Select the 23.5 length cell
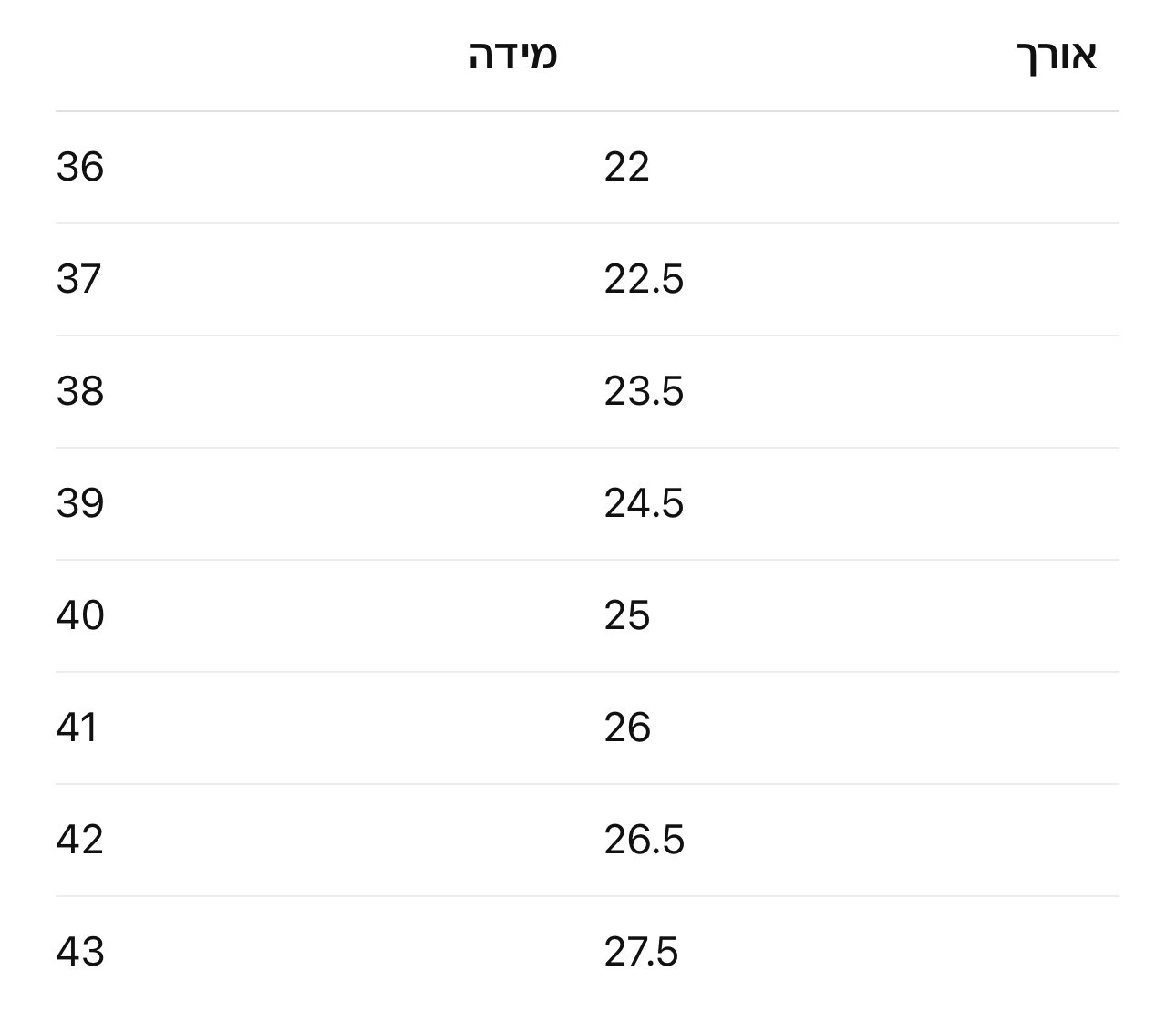The height and width of the screenshot is (1012, 1176). pos(644,391)
